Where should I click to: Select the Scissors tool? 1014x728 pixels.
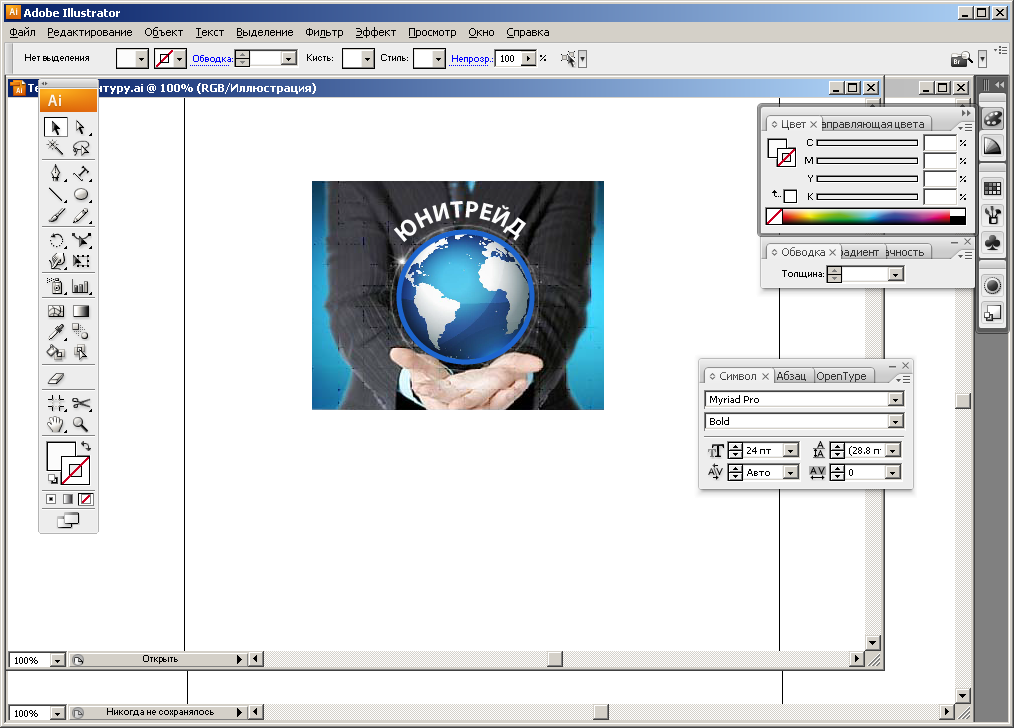coord(81,403)
